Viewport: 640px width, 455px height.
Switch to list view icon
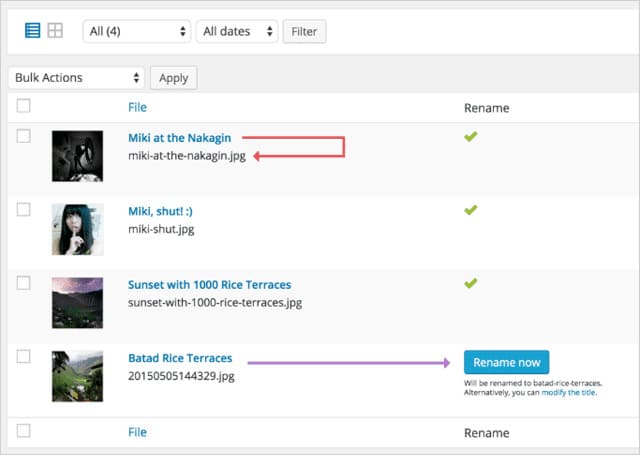click(32, 31)
